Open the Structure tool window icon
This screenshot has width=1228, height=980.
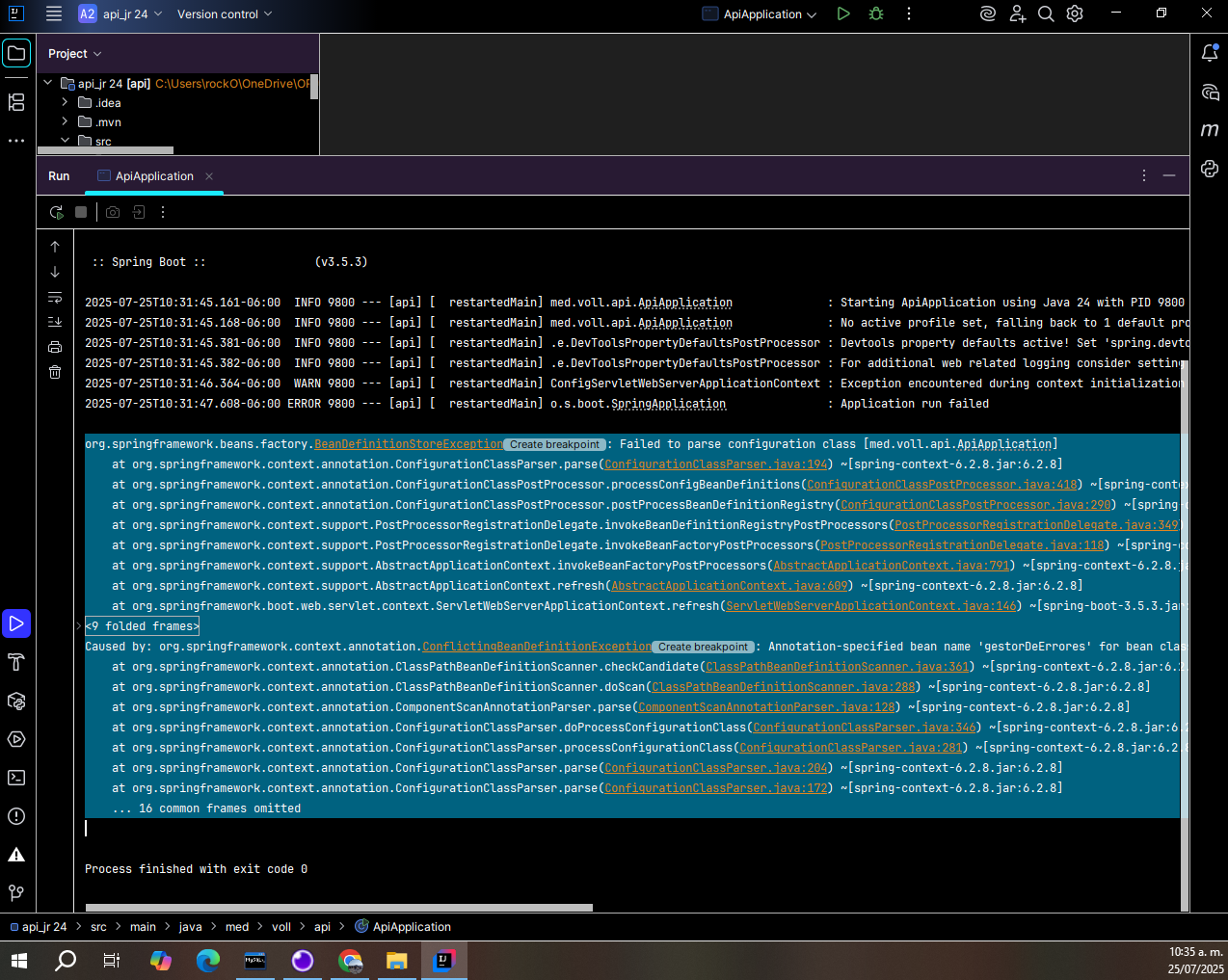coord(16,102)
